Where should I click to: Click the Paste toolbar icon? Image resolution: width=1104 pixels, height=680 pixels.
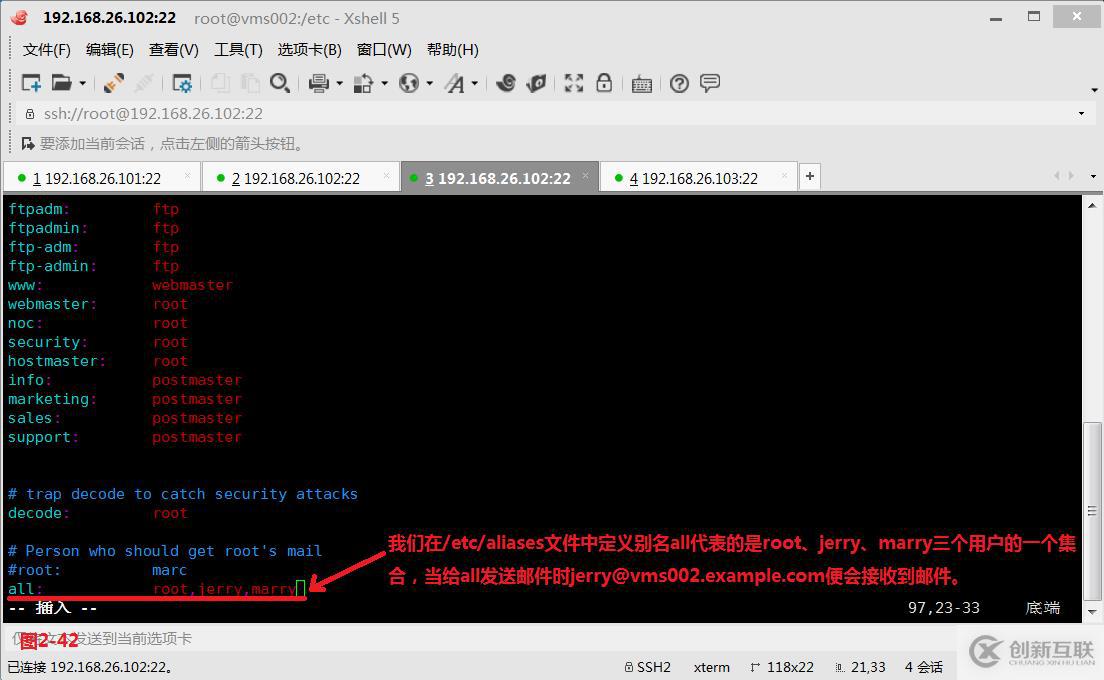[250, 84]
